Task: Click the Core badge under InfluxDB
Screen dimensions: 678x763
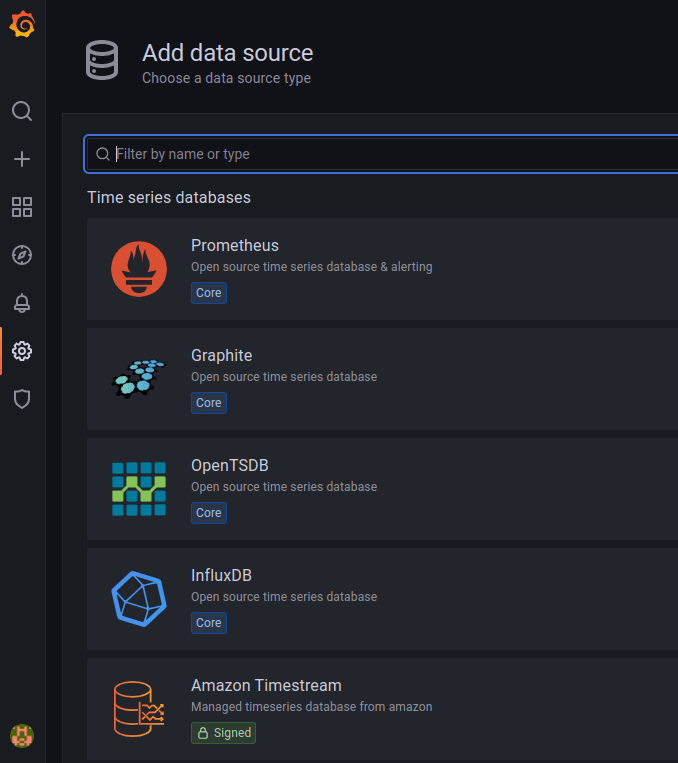Action: (209, 623)
